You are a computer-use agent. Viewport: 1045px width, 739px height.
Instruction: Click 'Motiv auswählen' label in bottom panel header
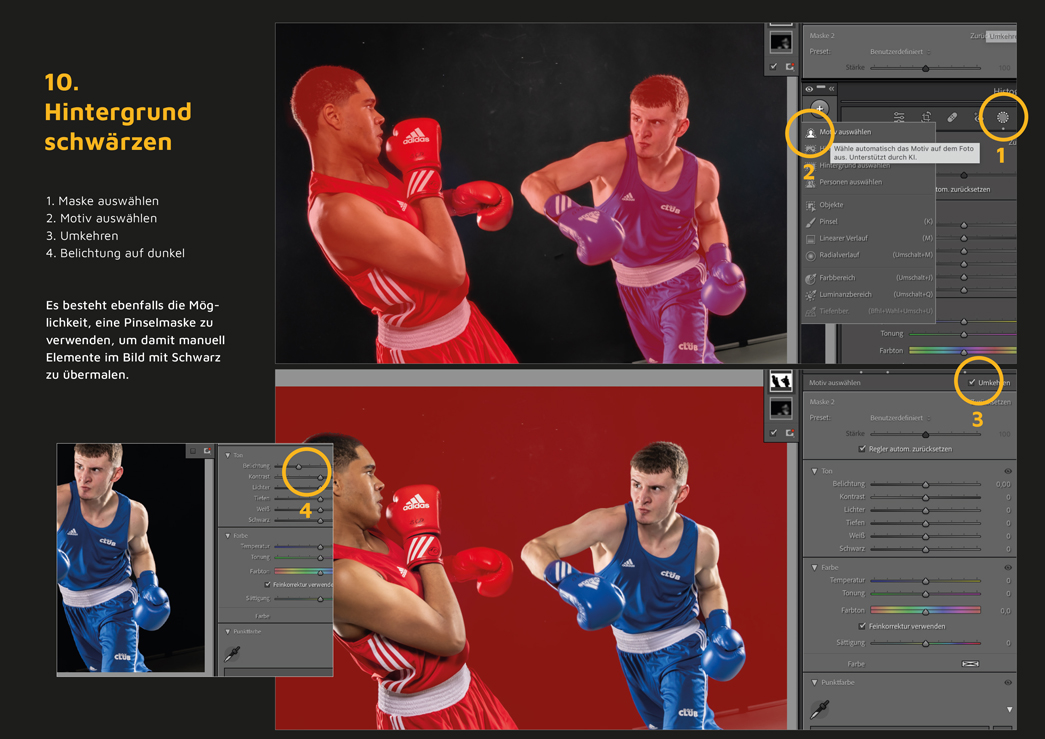834,382
